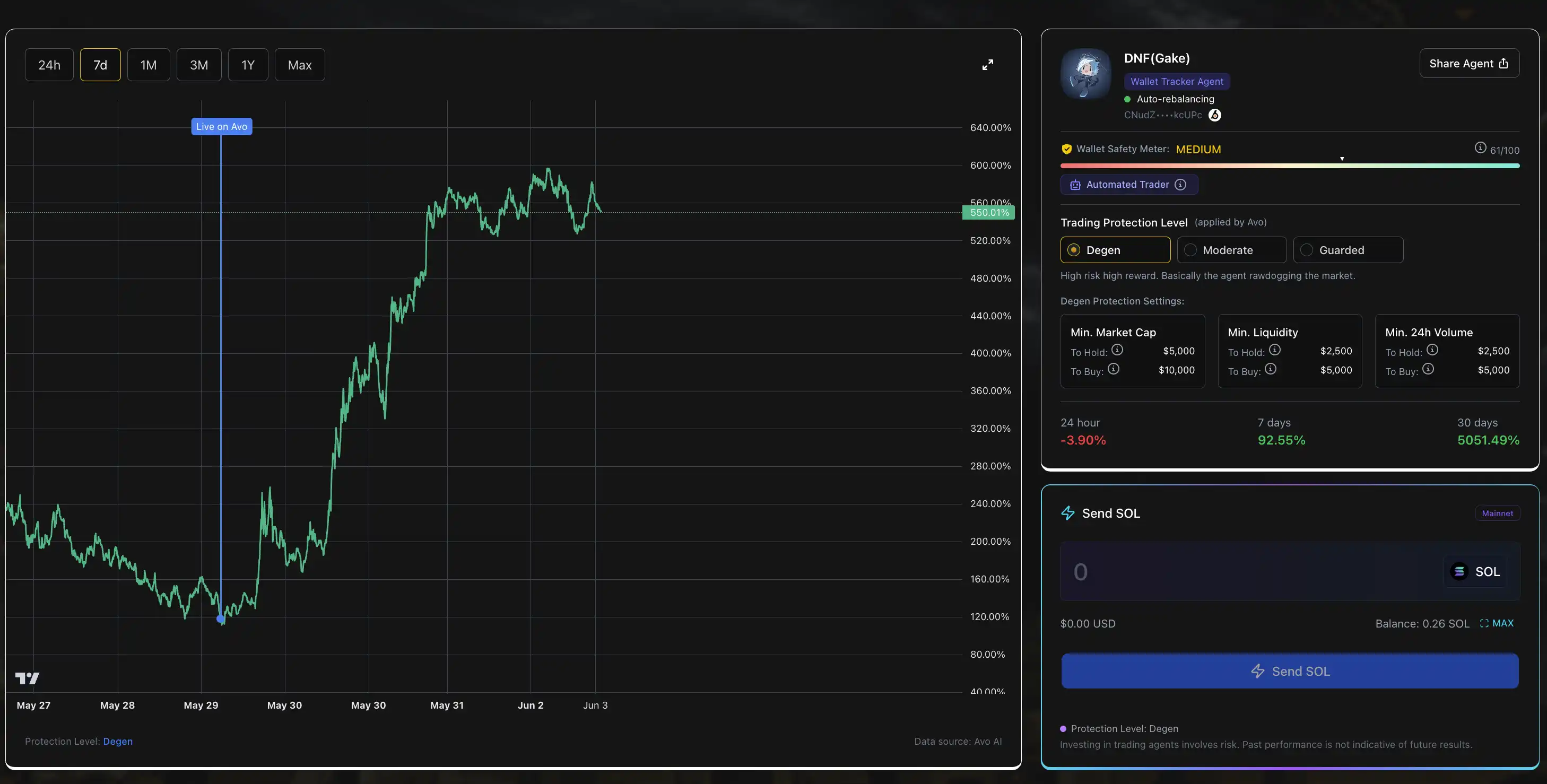This screenshot has width=1547, height=784.
Task: Click the Wallet Safety Meter gradient bar
Action: [x=1289, y=165]
